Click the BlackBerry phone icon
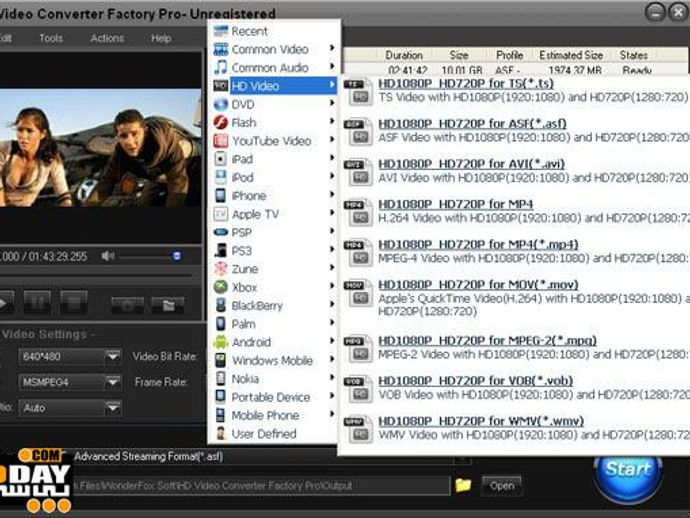The width and height of the screenshot is (690, 518). click(x=220, y=305)
